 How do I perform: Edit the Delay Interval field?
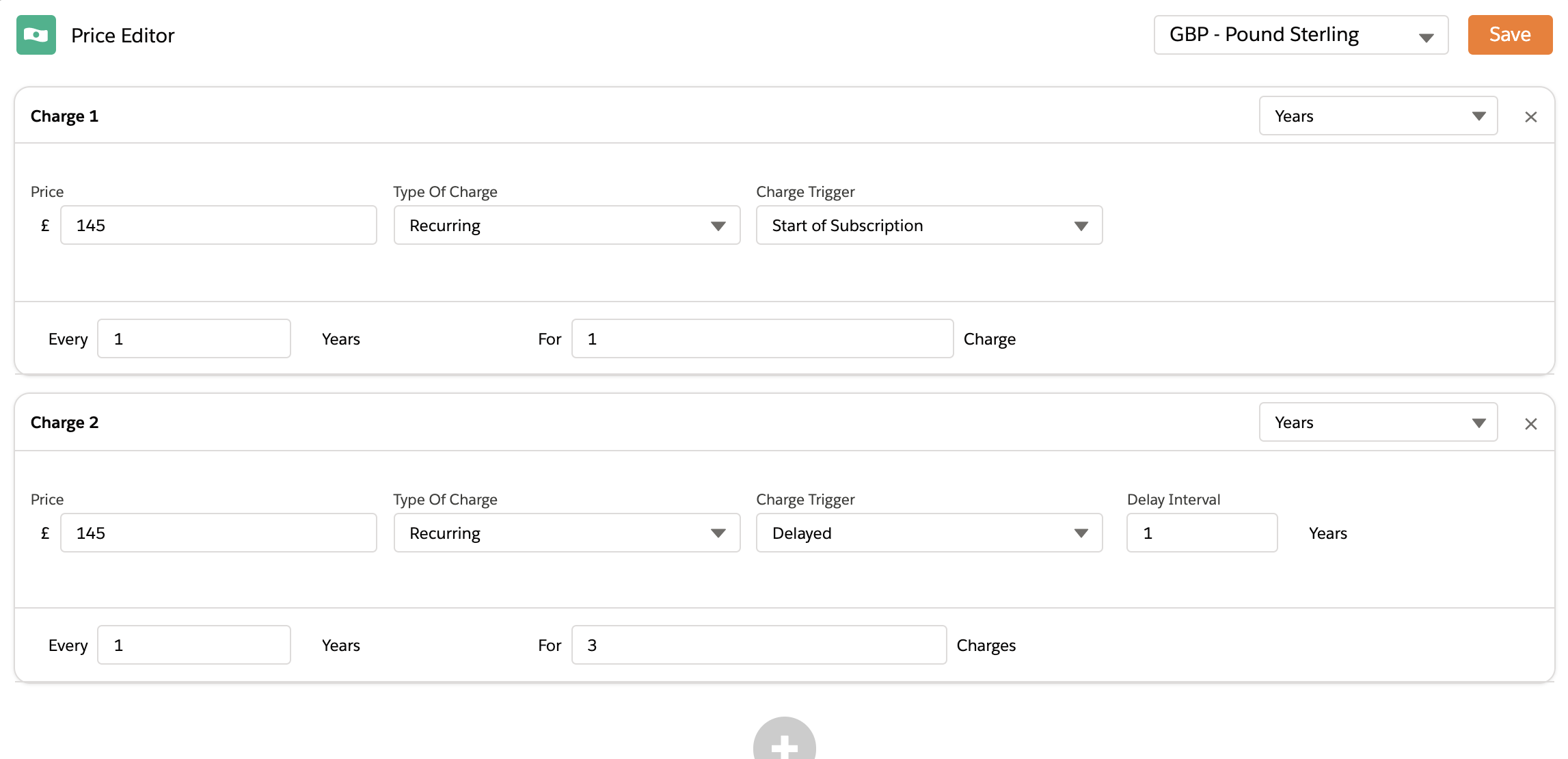tap(1202, 533)
